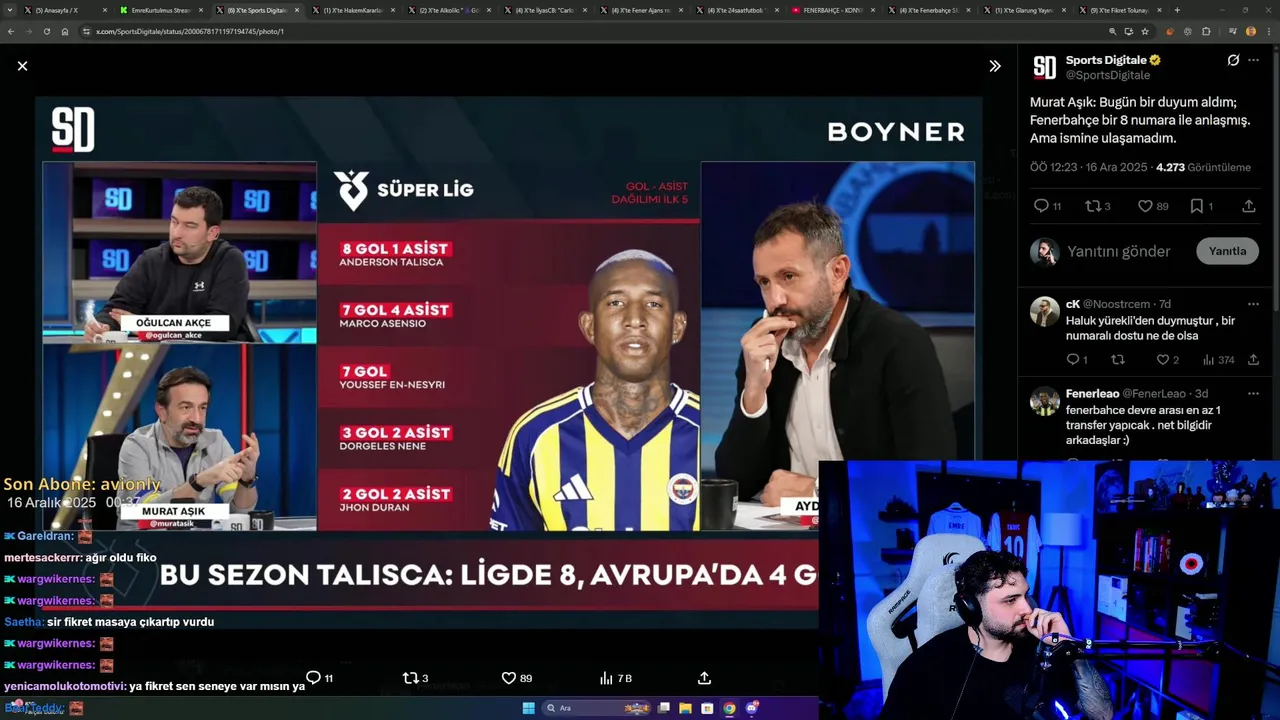Open Fenerleao profile name
The image size is (1280, 720).
[1092, 394]
